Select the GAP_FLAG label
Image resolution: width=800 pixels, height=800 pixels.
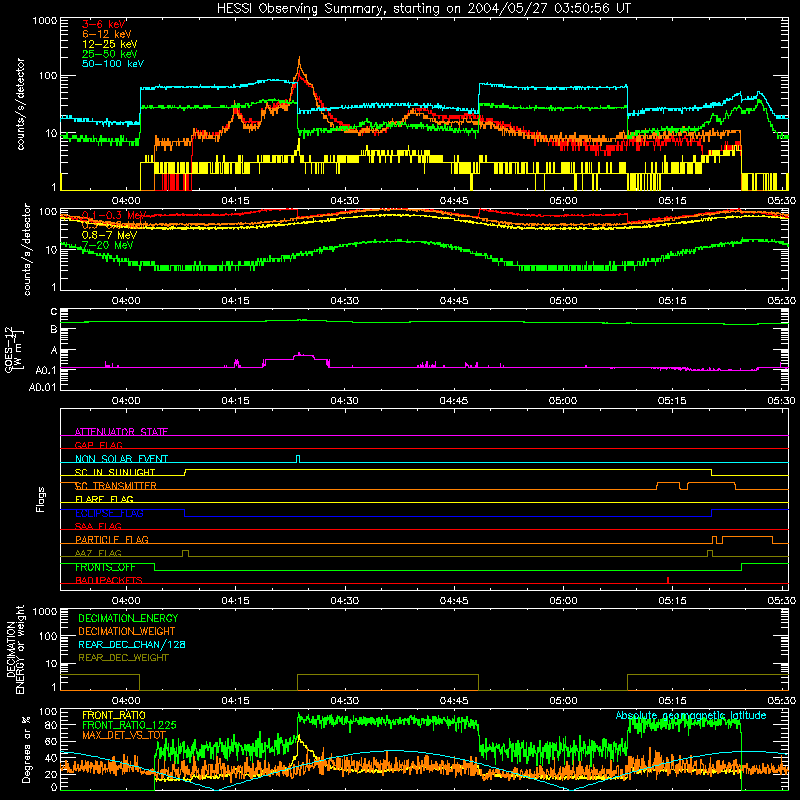(98, 445)
